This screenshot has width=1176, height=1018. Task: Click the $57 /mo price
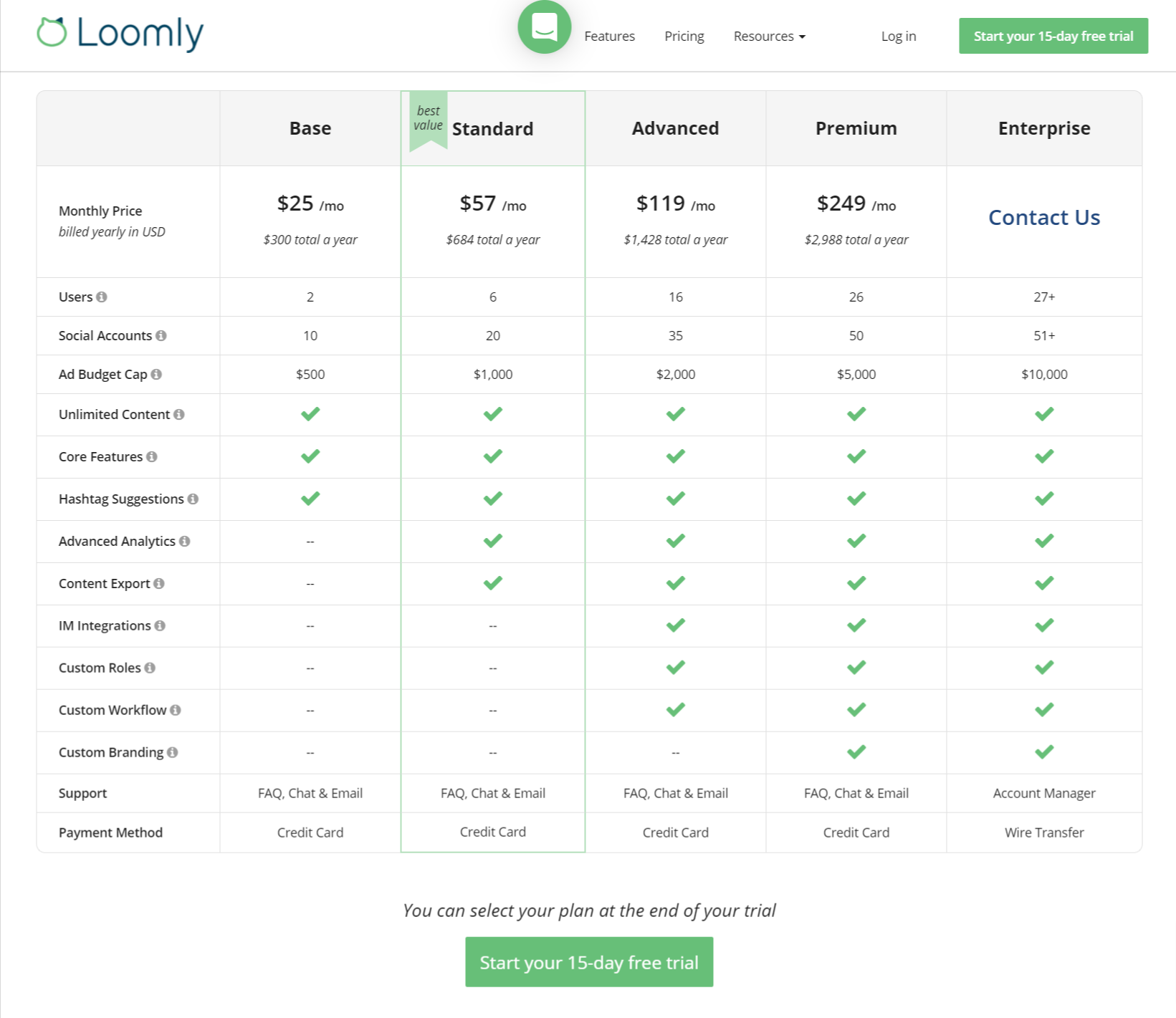pyautogui.click(x=493, y=204)
